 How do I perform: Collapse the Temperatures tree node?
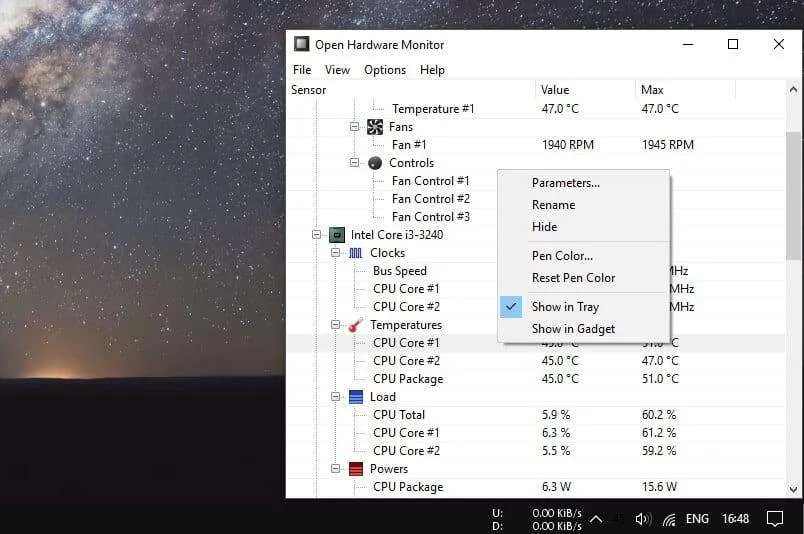pyautogui.click(x=335, y=325)
